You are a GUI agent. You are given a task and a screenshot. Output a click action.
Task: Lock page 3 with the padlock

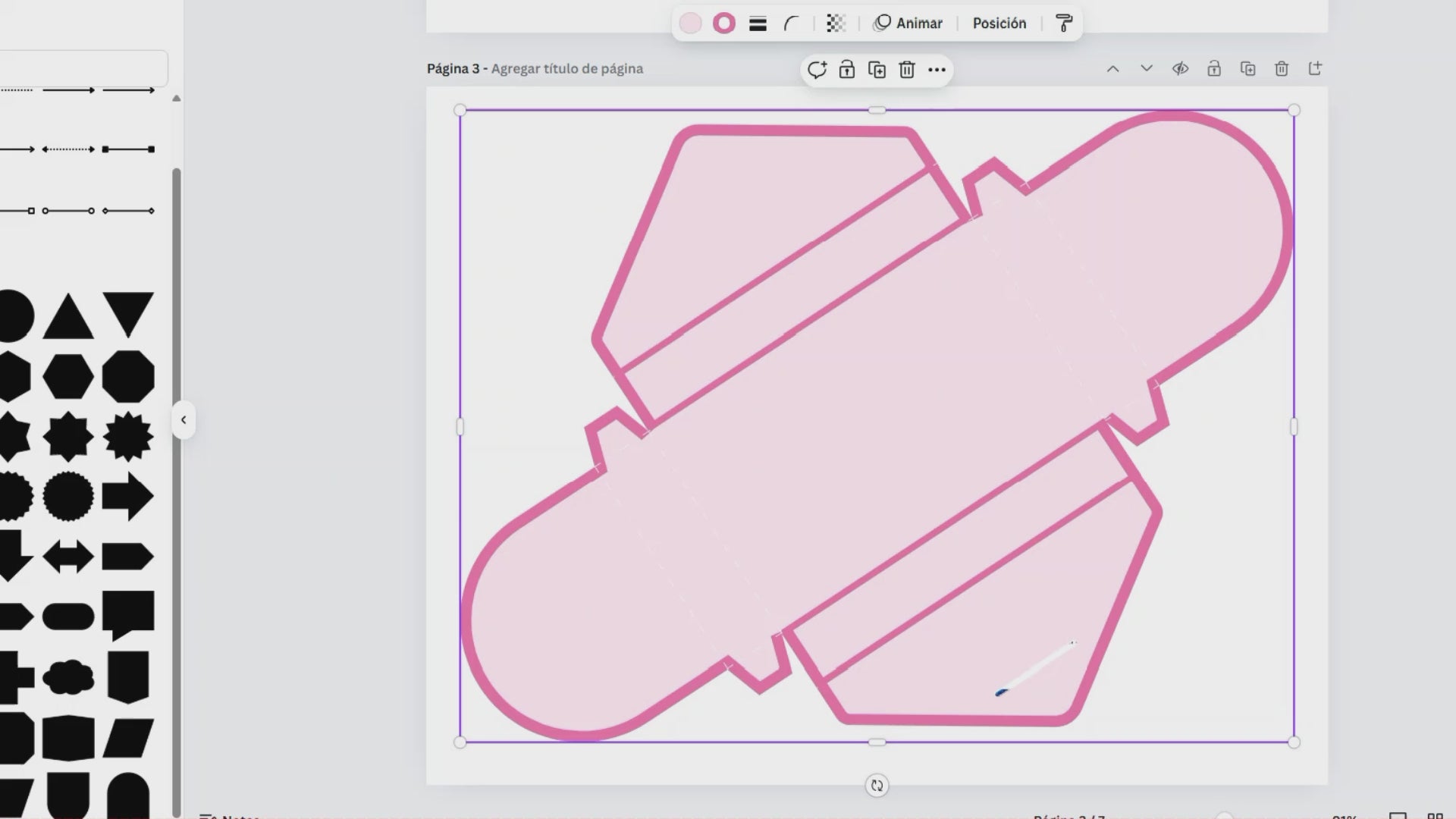(x=1214, y=69)
